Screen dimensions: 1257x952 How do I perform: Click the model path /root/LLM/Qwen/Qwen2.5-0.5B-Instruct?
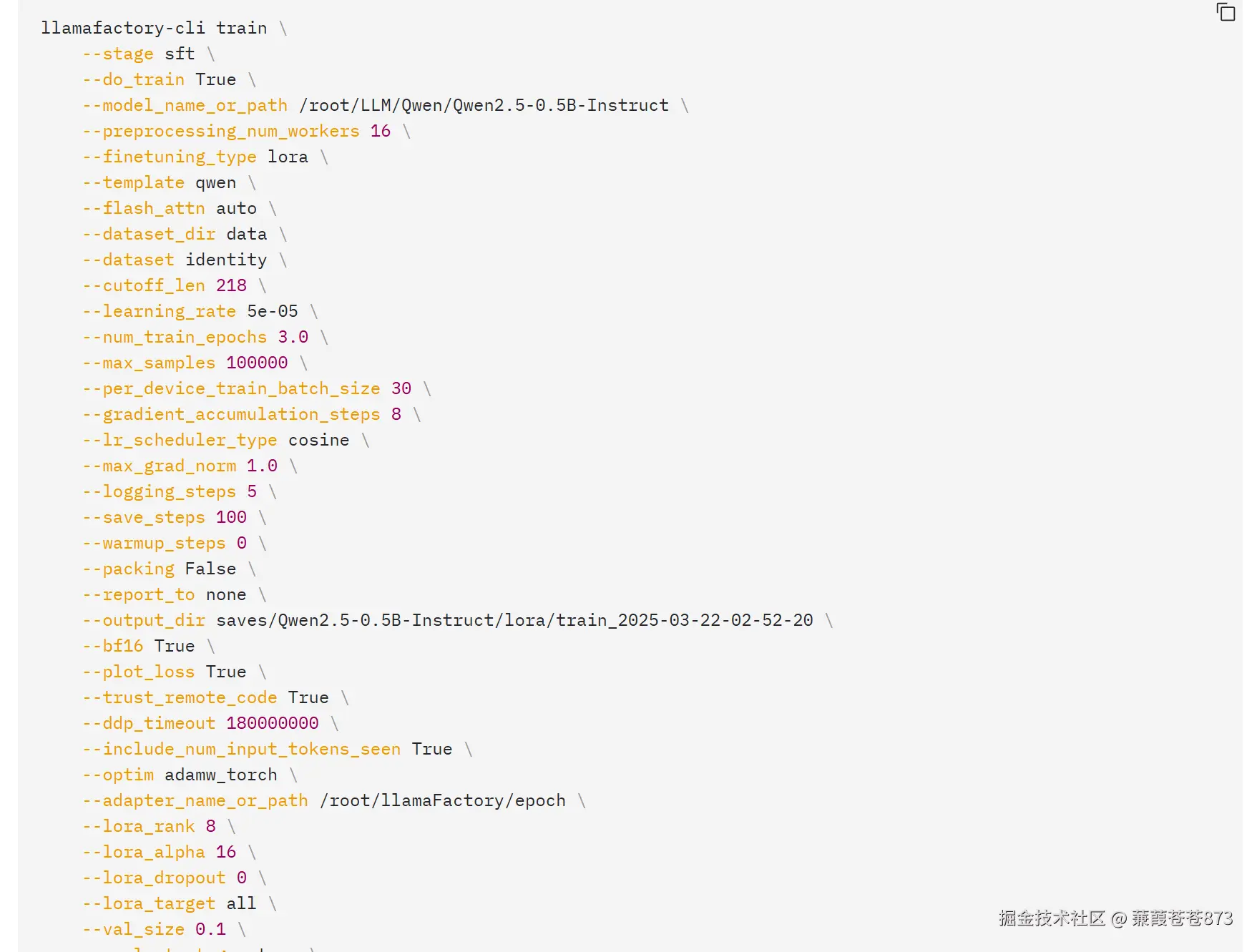click(484, 105)
